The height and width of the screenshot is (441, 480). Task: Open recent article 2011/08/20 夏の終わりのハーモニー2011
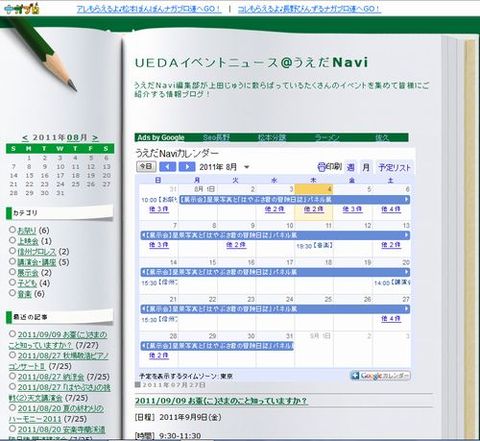click(x=56, y=413)
